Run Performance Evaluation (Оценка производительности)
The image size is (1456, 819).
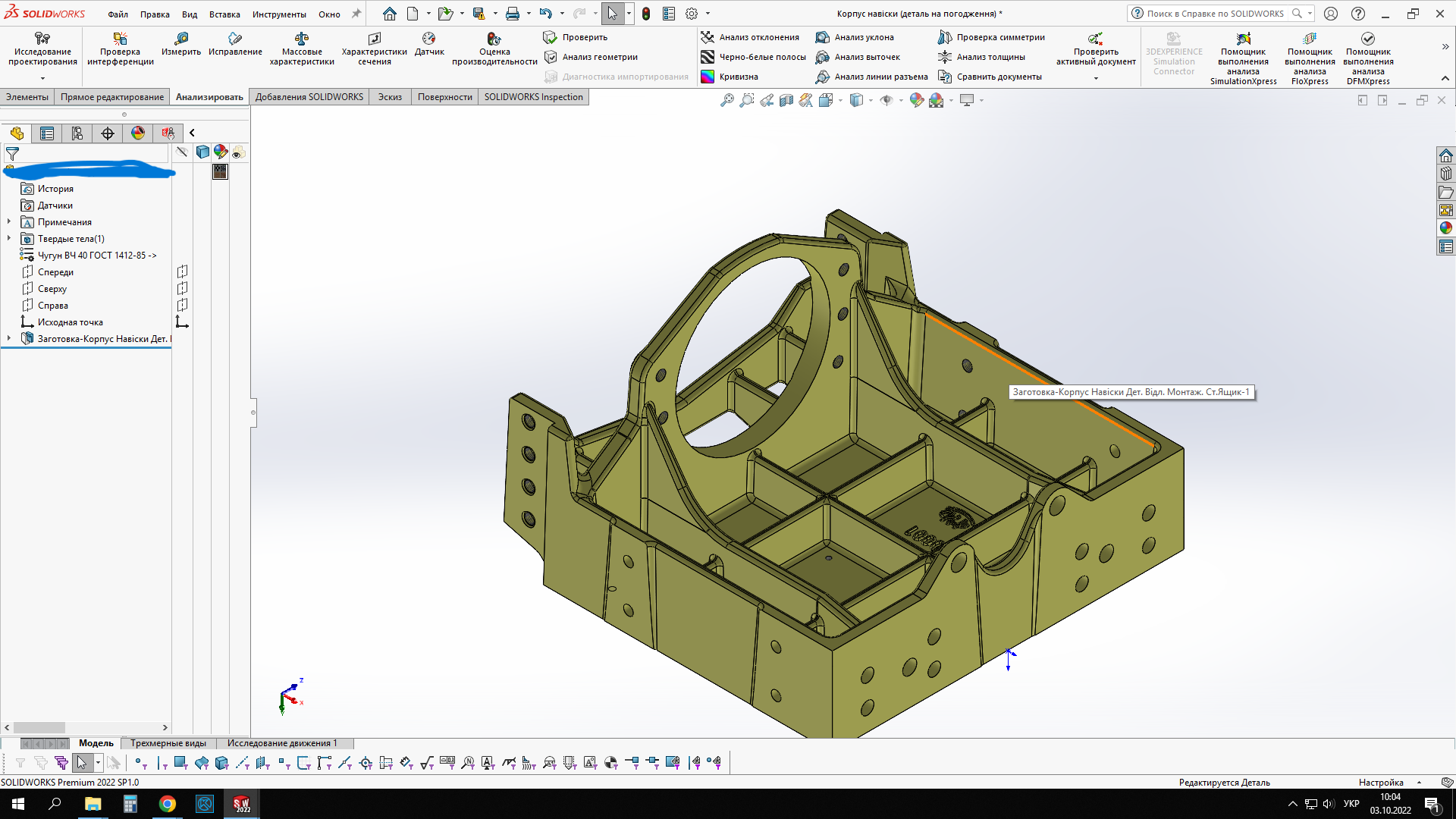(x=494, y=49)
